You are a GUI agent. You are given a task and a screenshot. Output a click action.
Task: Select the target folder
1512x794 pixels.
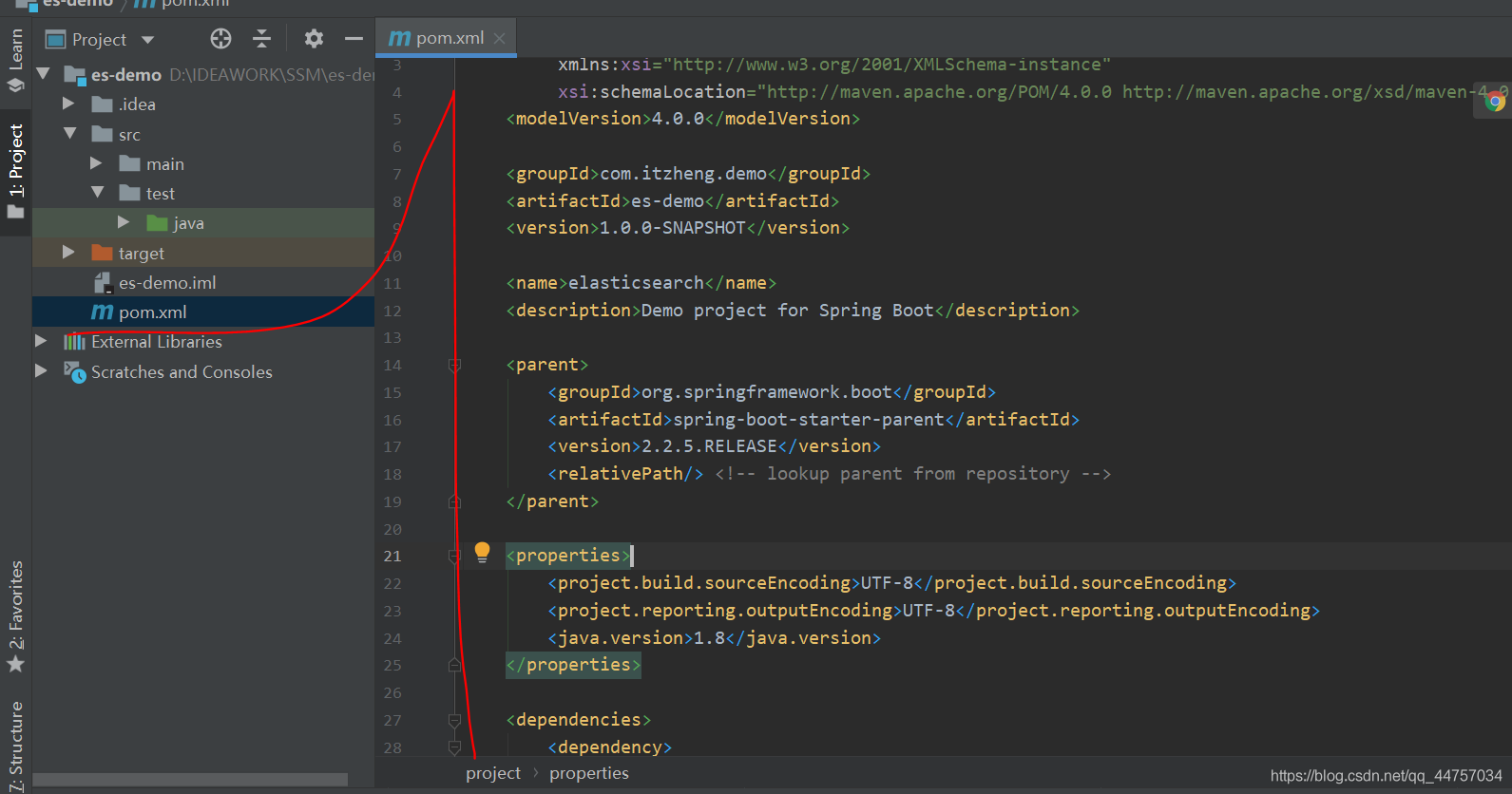203,253
